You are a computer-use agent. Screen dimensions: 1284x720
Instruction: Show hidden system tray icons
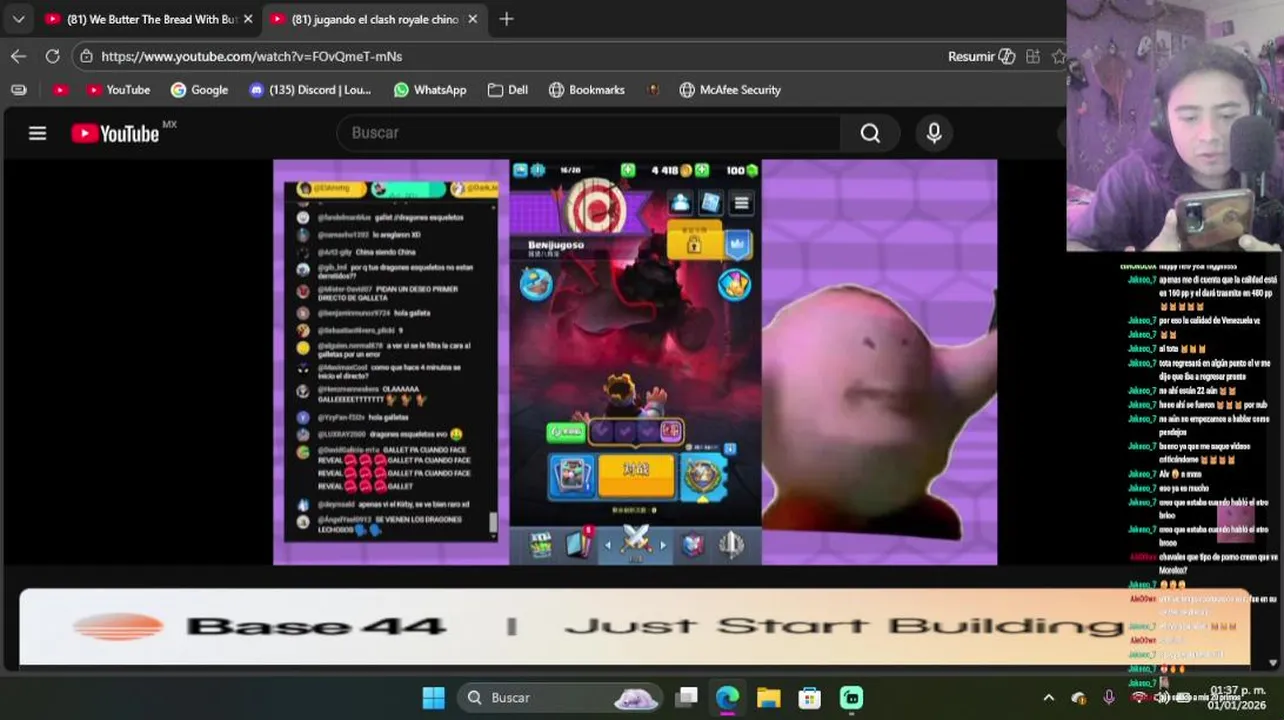pos(1048,697)
